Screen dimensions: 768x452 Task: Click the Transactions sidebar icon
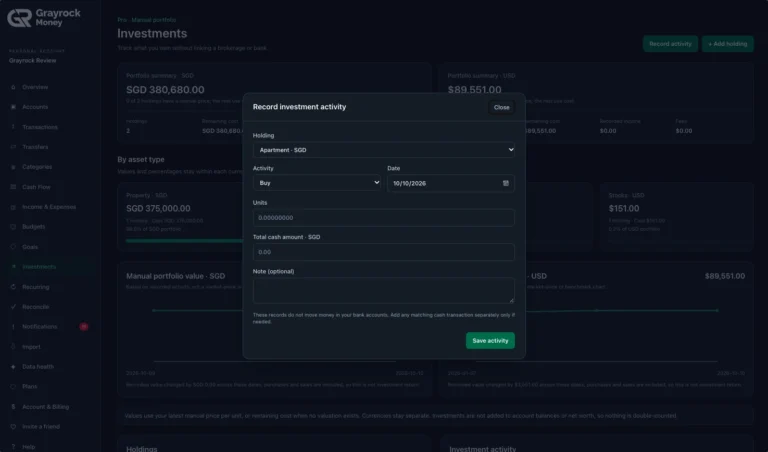[13, 127]
